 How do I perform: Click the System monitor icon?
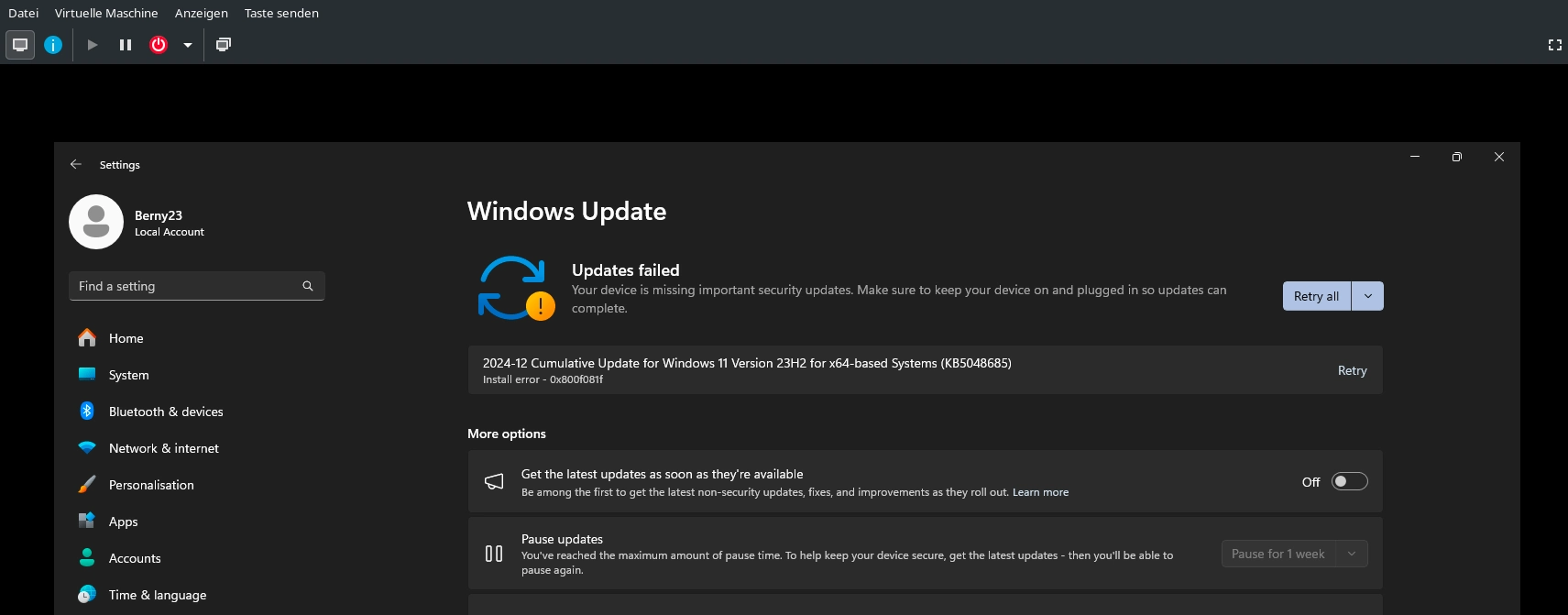pos(87,374)
